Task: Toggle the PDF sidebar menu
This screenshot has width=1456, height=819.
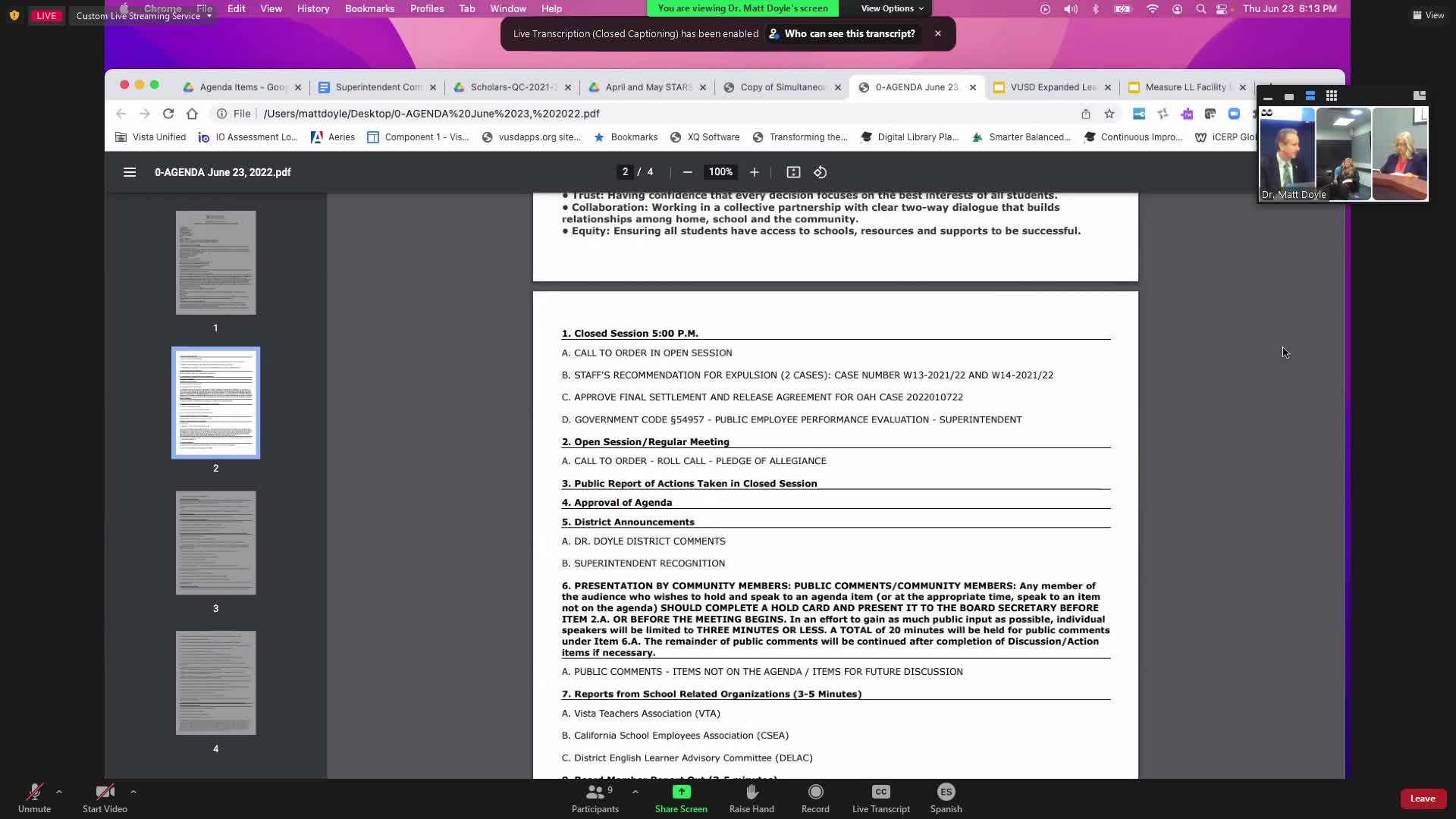Action: pos(130,172)
